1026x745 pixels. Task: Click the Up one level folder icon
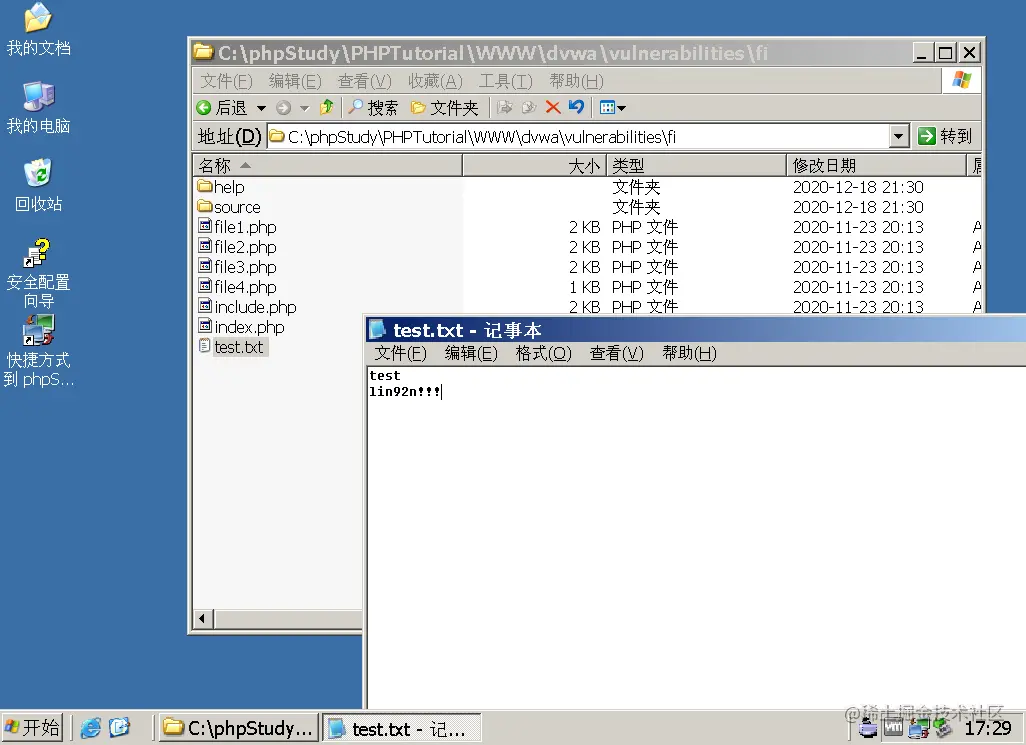[326, 107]
